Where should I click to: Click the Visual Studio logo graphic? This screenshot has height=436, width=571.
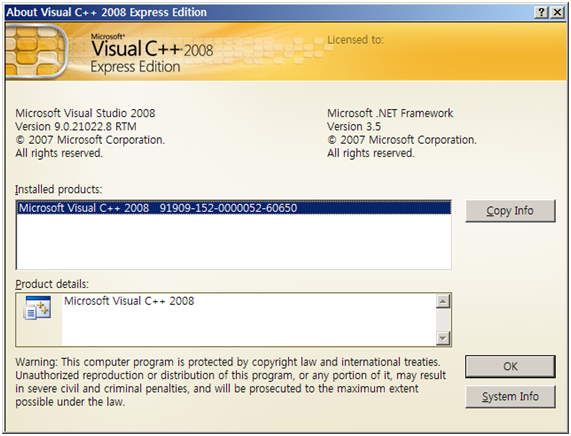pos(36,51)
